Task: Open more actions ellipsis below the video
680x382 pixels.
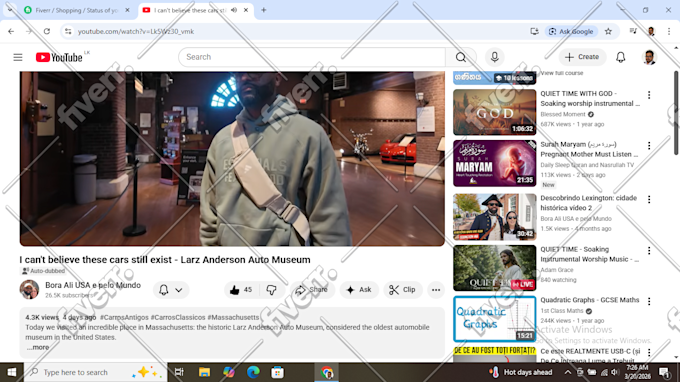Action: click(436, 290)
